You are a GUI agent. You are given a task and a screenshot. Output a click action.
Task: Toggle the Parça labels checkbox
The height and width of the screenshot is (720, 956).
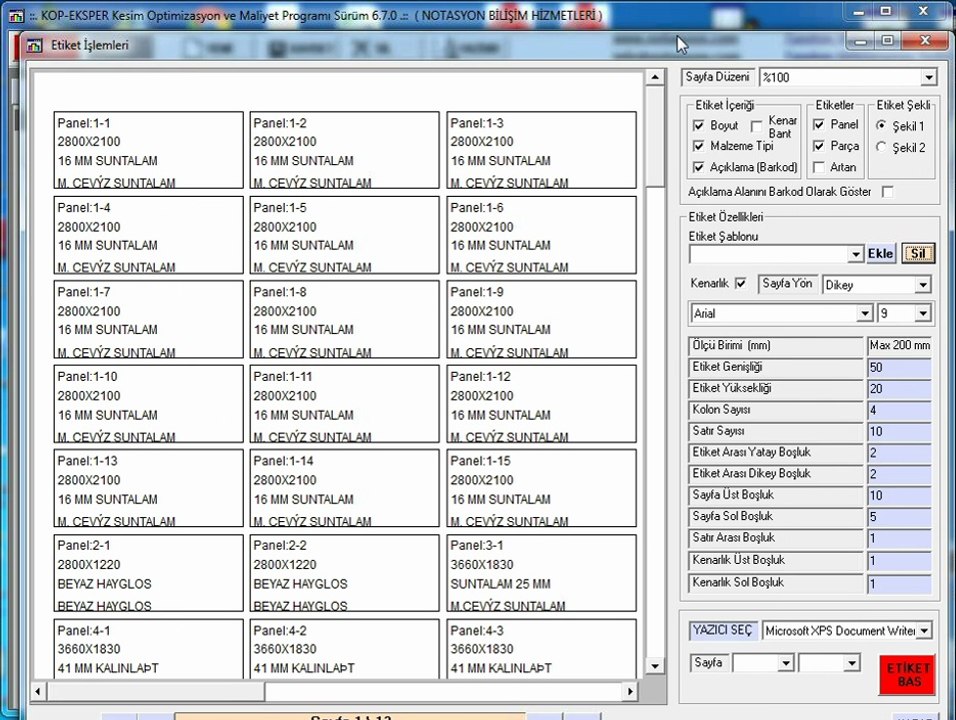tap(819, 146)
